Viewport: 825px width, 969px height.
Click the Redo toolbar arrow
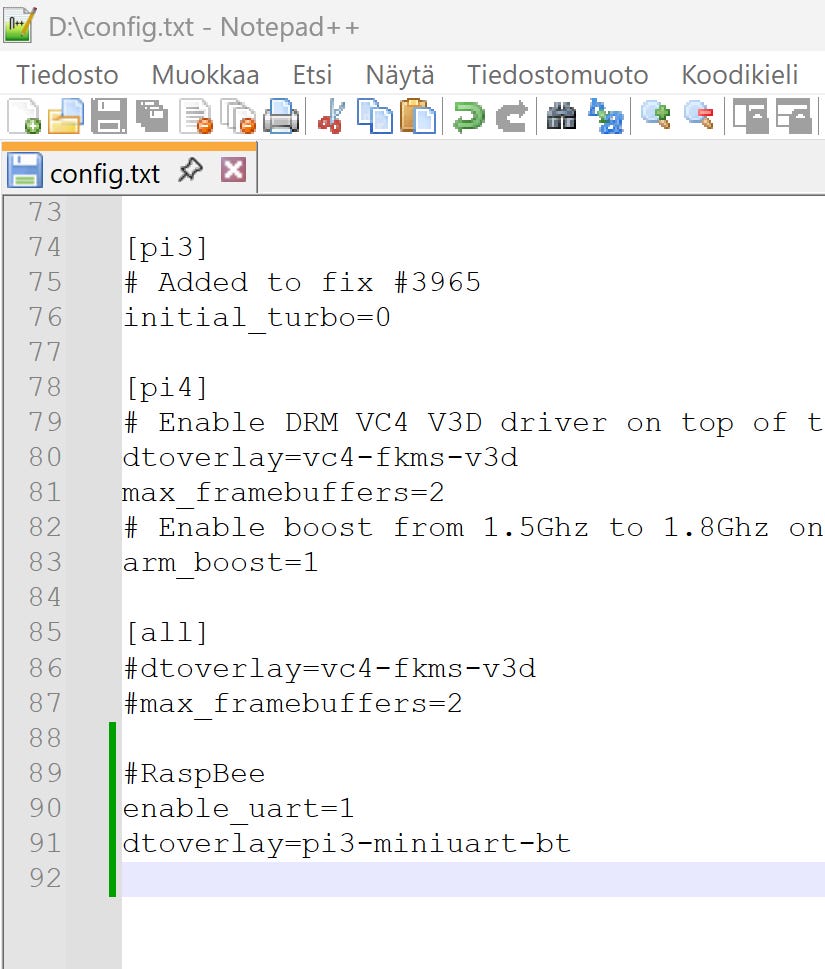pyautogui.click(x=512, y=116)
